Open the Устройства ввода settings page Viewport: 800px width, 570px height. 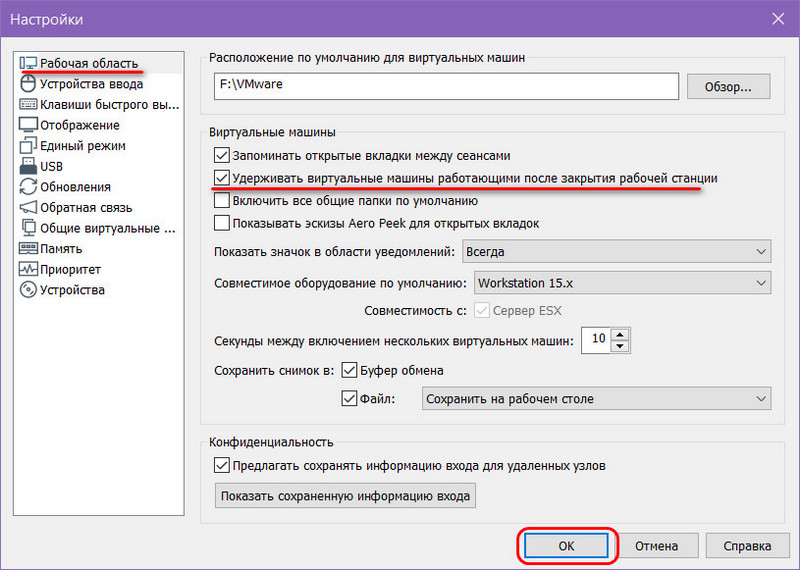click(91, 84)
